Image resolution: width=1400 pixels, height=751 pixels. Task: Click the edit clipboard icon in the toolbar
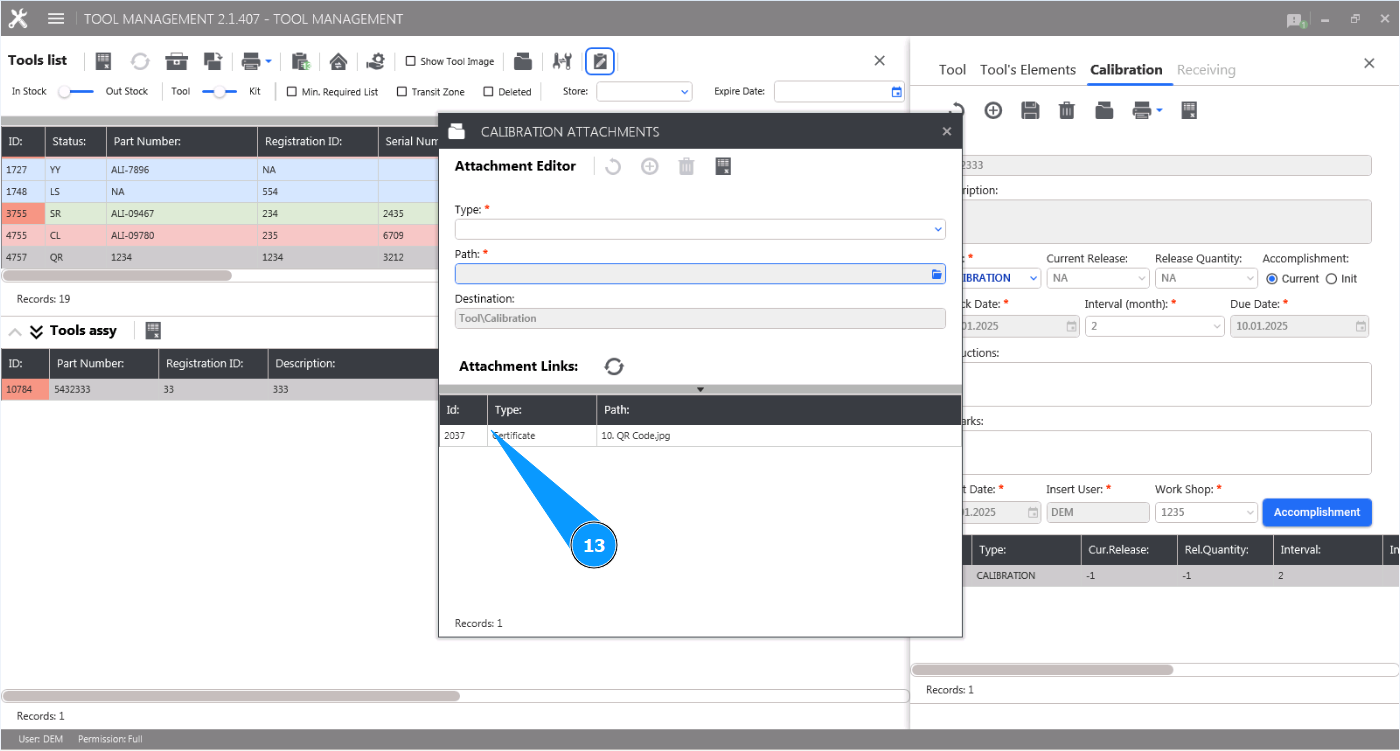[599, 61]
